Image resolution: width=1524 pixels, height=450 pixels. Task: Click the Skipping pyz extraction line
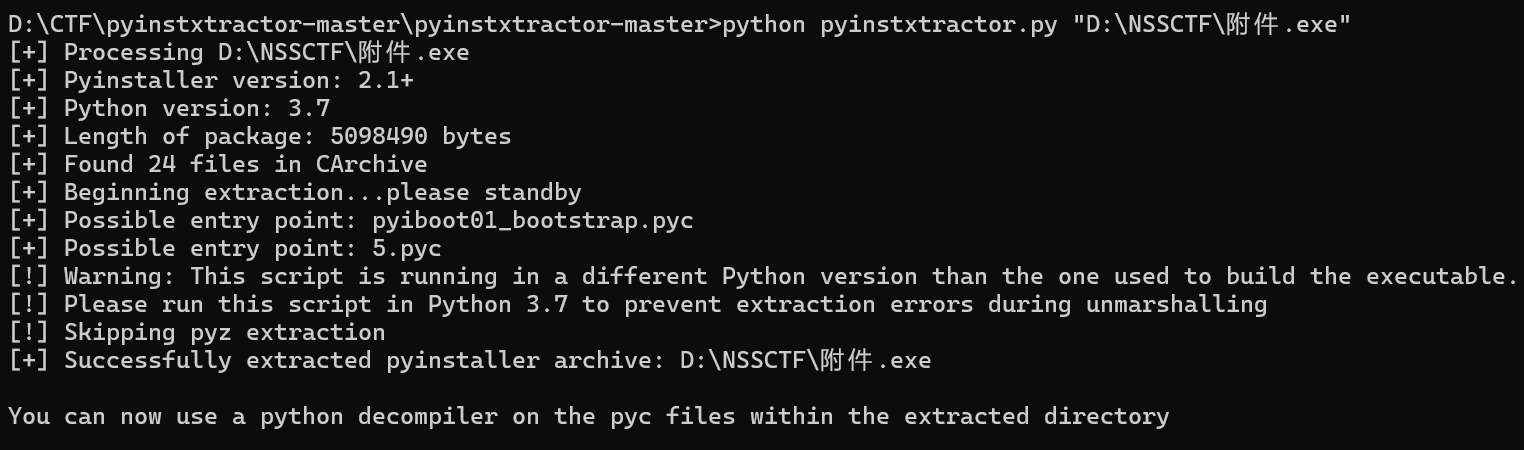pos(196,332)
